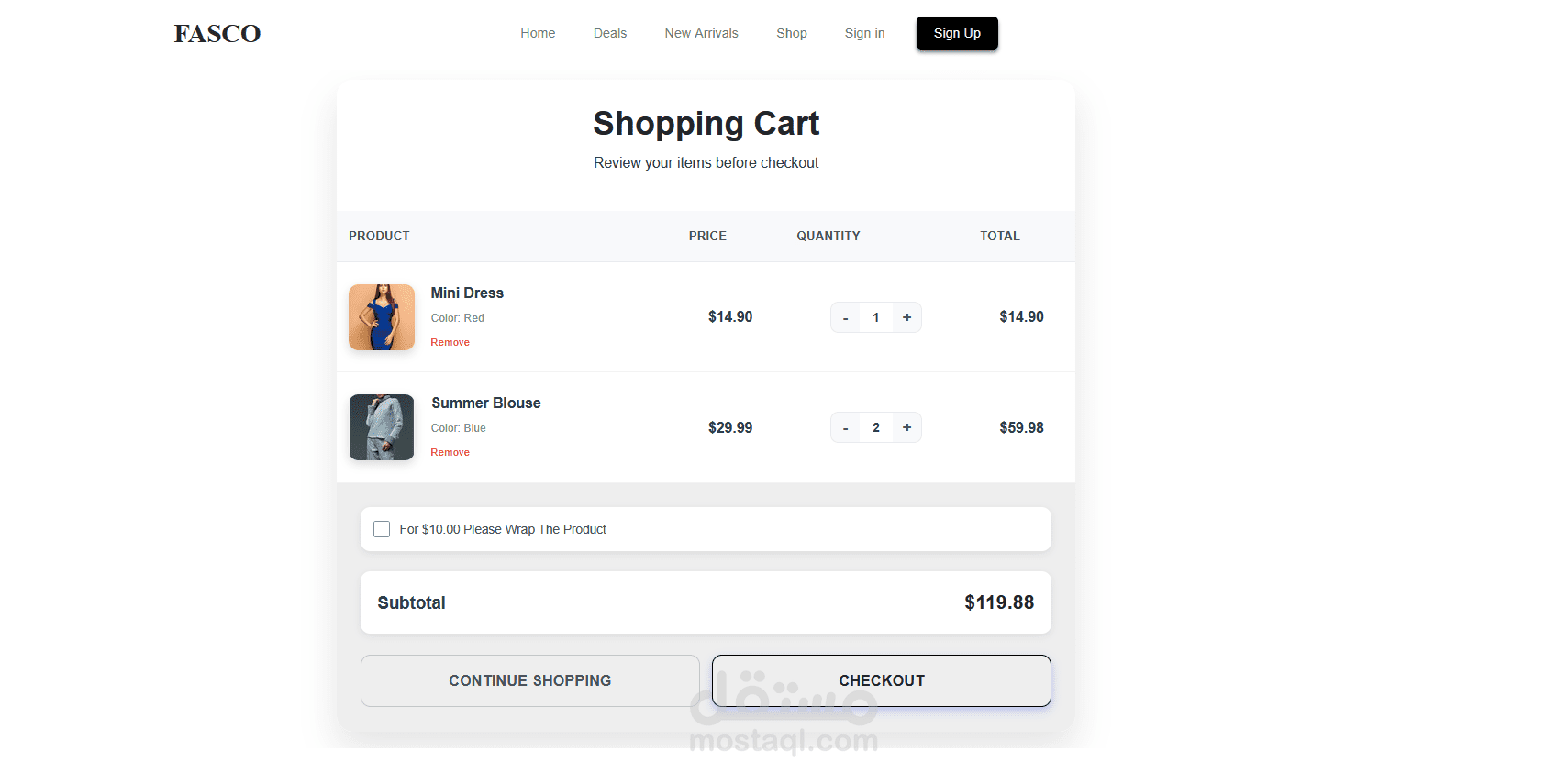Click the FASCO logo
Screen dimensions: 1568x773
tap(217, 34)
